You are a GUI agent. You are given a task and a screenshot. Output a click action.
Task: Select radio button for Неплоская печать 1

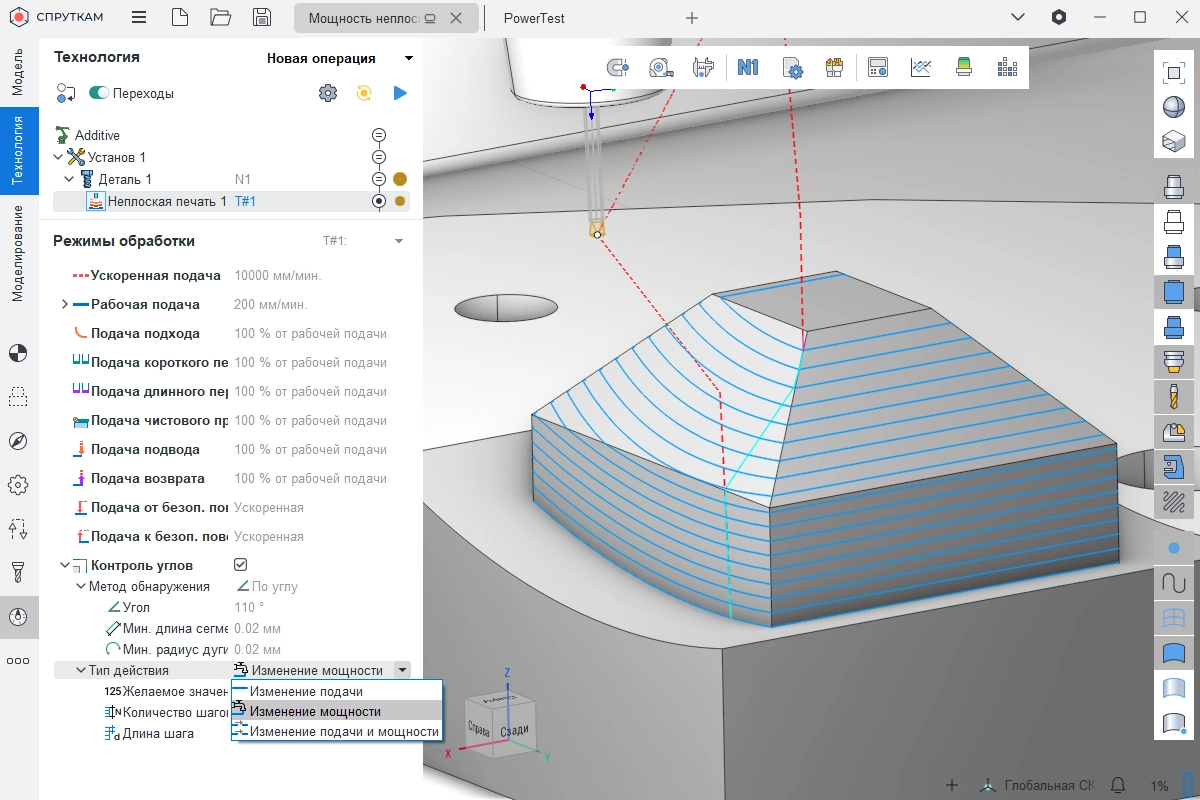point(379,201)
